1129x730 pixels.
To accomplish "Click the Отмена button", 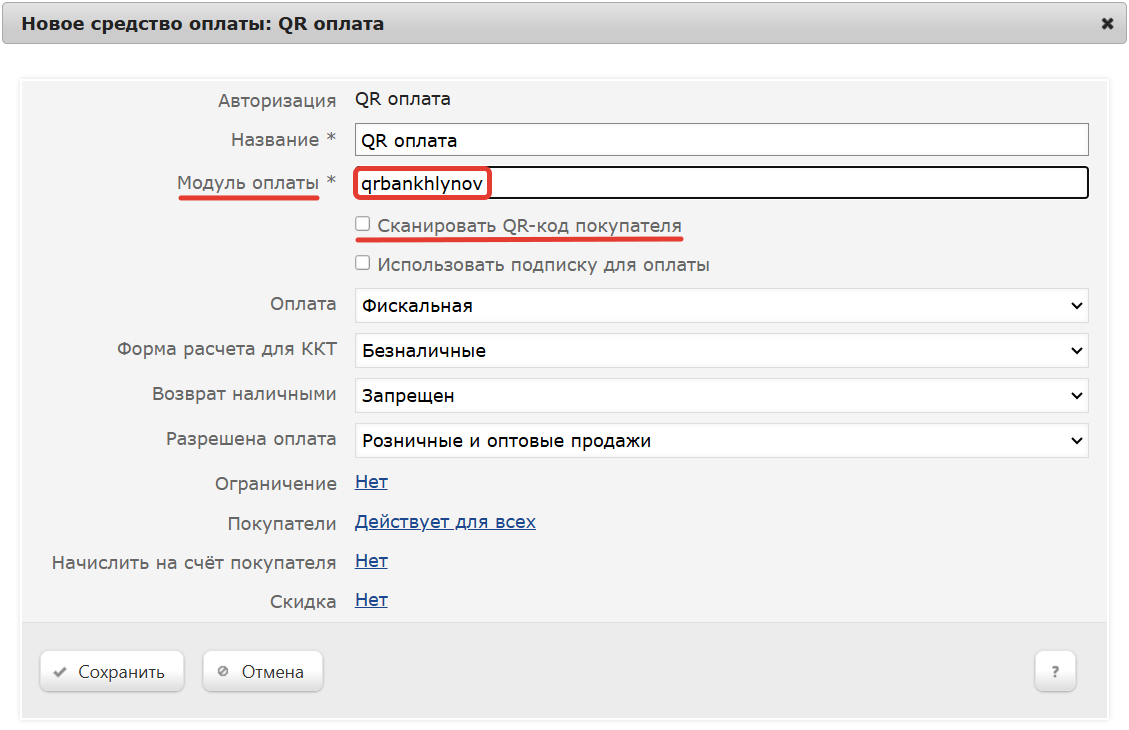I will [x=263, y=672].
